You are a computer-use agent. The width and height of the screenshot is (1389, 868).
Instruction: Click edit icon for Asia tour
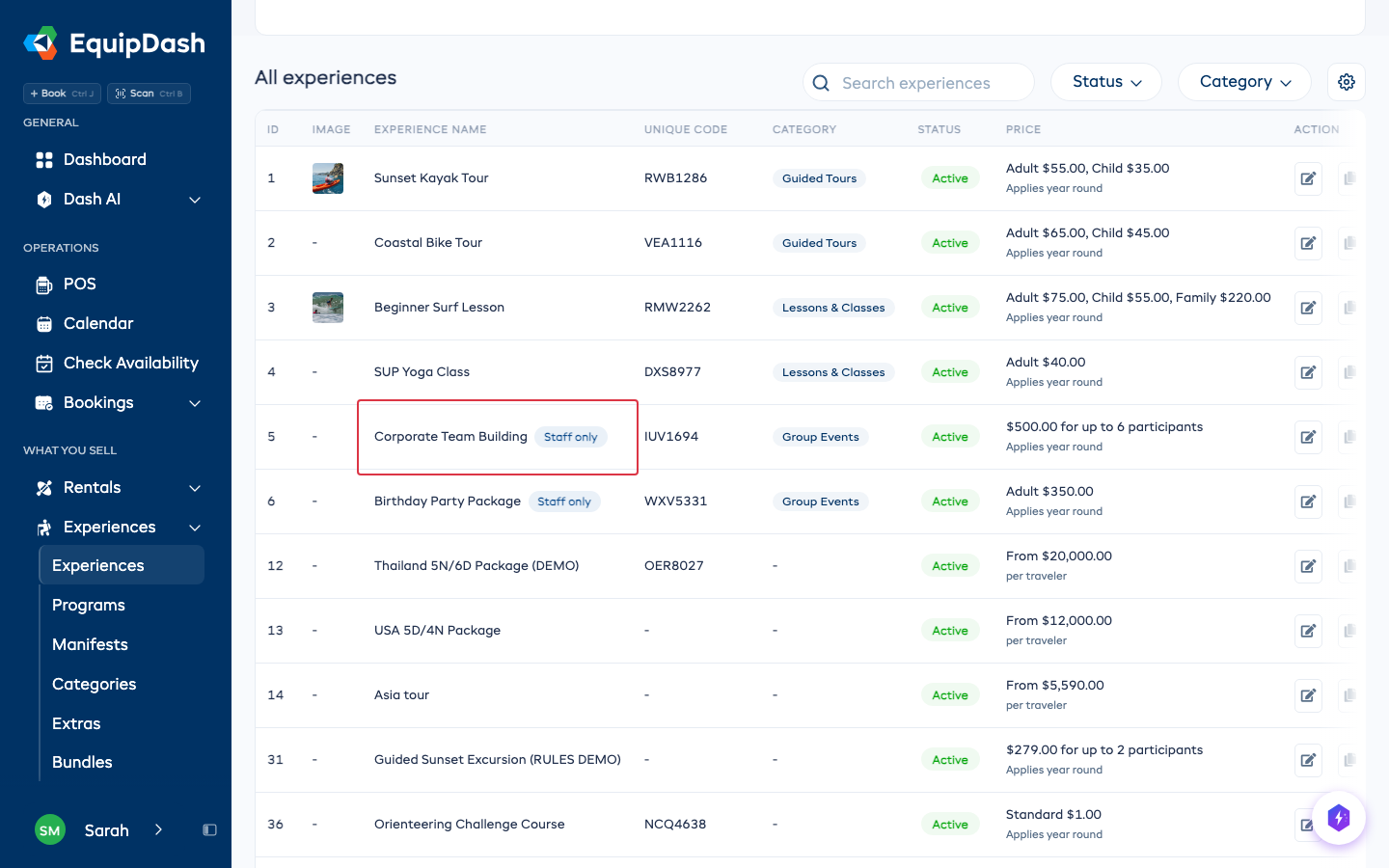[1308, 695]
